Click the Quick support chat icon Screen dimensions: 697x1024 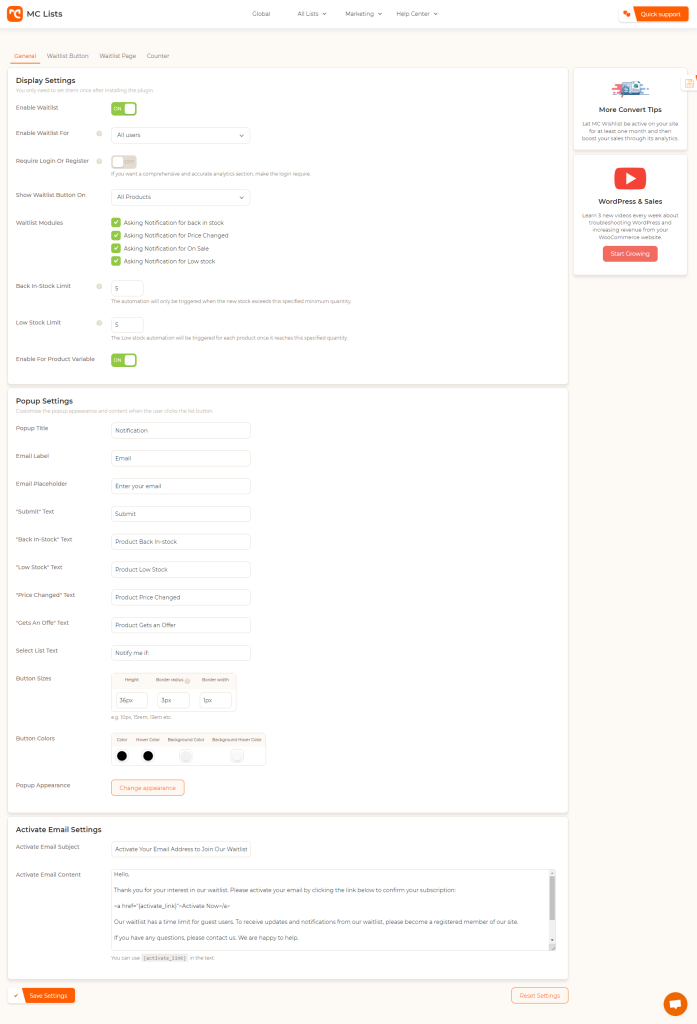coord(626,14)
